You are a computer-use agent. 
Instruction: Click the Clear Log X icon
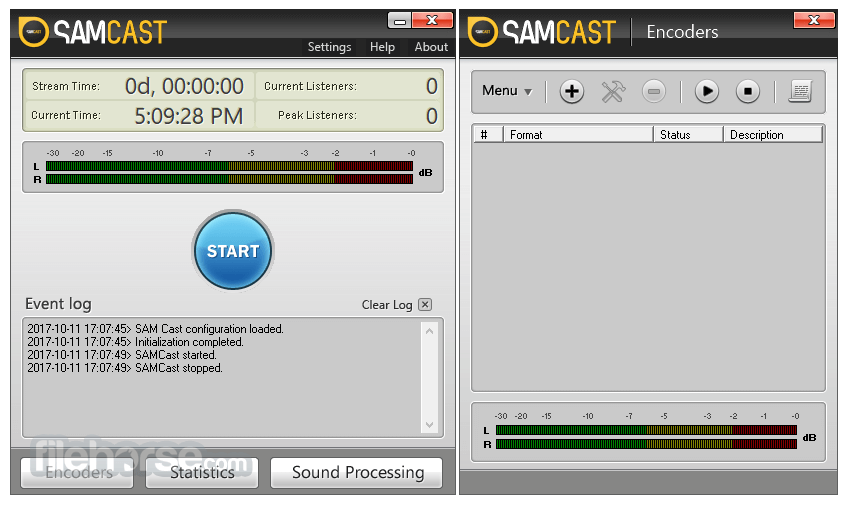click(x=425, y=305)
